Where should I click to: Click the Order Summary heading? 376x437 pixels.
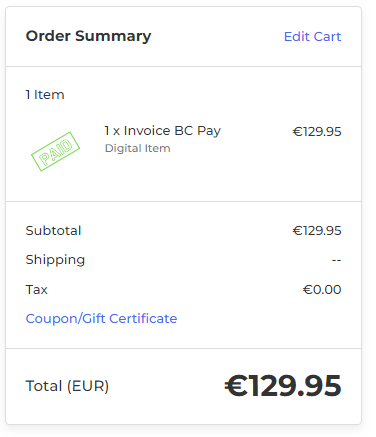pyautogui.click(x=88, y=36)
